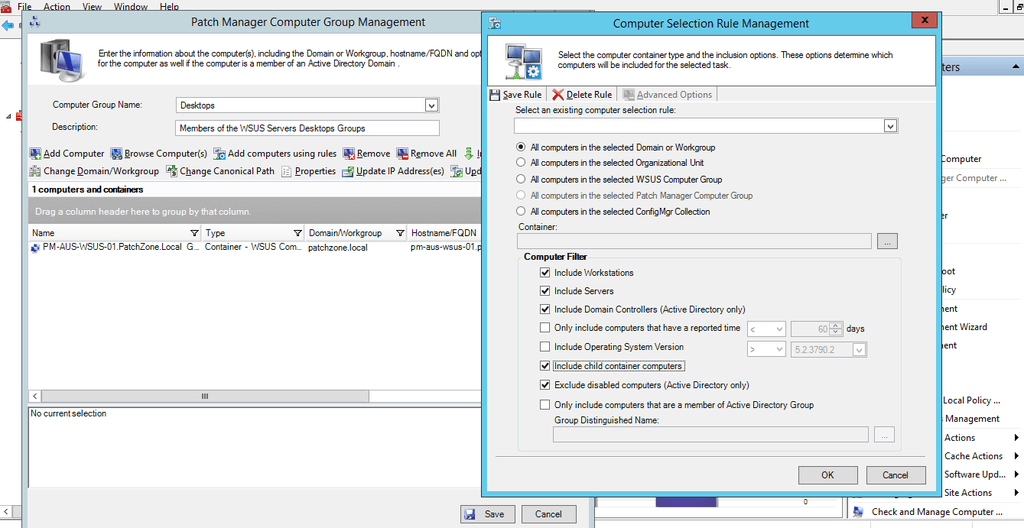Click Change Canonical Path icon
This screenshot has width=1024, height=528.
(x=172, y=171)
